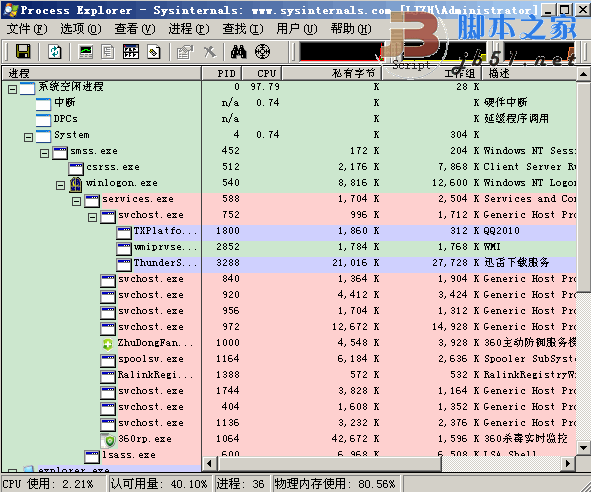Select the ZhuDongFan... process name
This screenshot has height=492, width=591.
155,343
